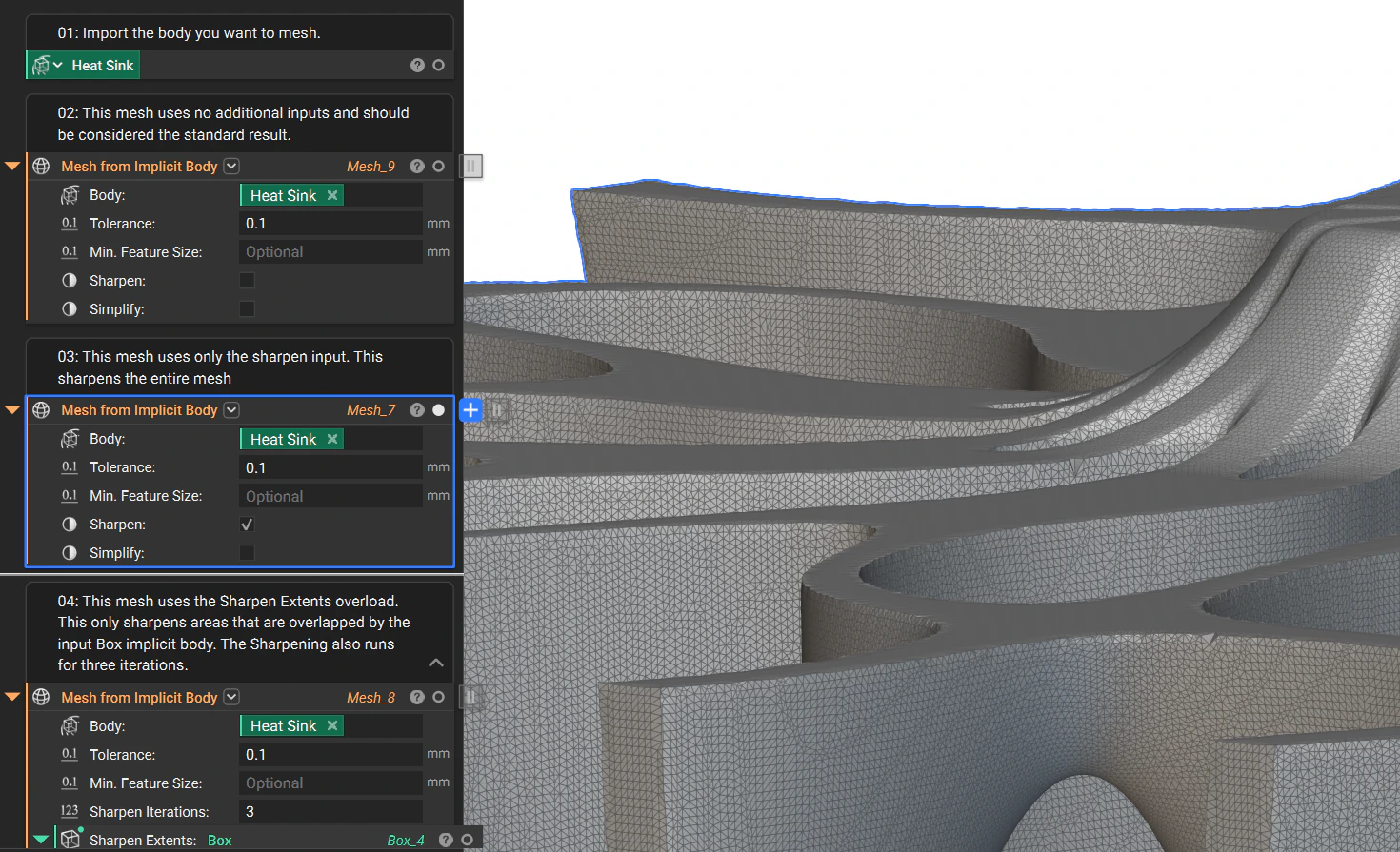This screenshot has width=1400, height=852.
Task: Click the pause icon next to the Mesh_9 block
Action: click(x=470, y=166)
